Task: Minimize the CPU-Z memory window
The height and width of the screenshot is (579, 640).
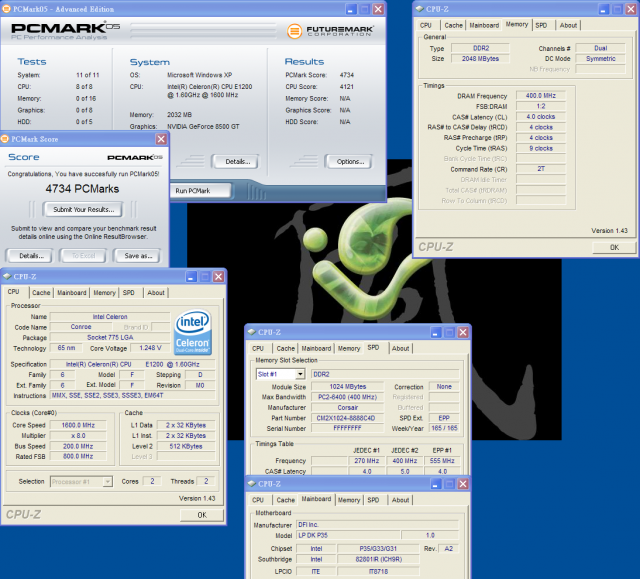Action: [x=604, y=9]
